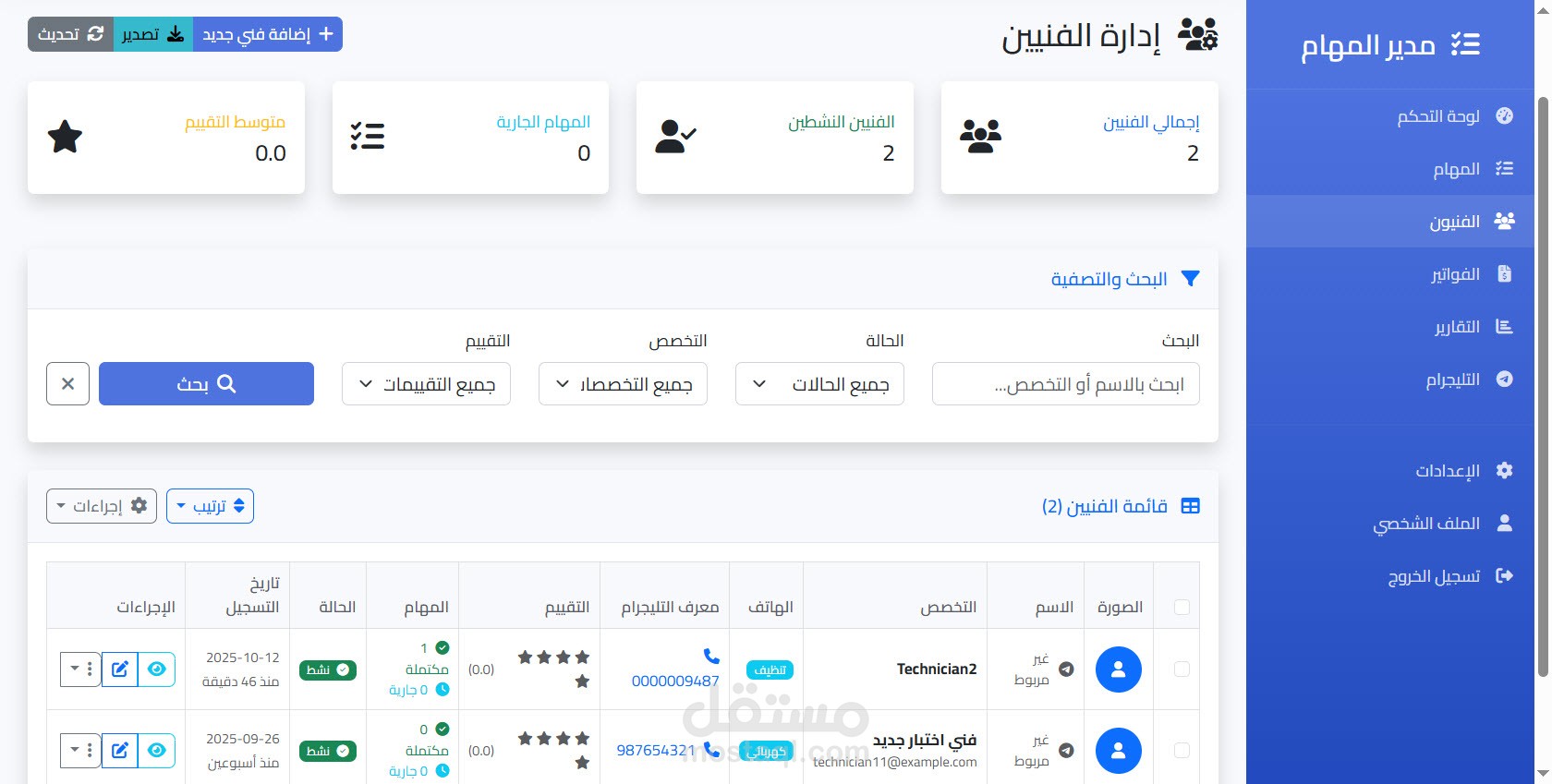The height and width of the screenshot is (784, 1552).
Task: Click الملف الشخصي user icon
Action: pos(1504,523)
